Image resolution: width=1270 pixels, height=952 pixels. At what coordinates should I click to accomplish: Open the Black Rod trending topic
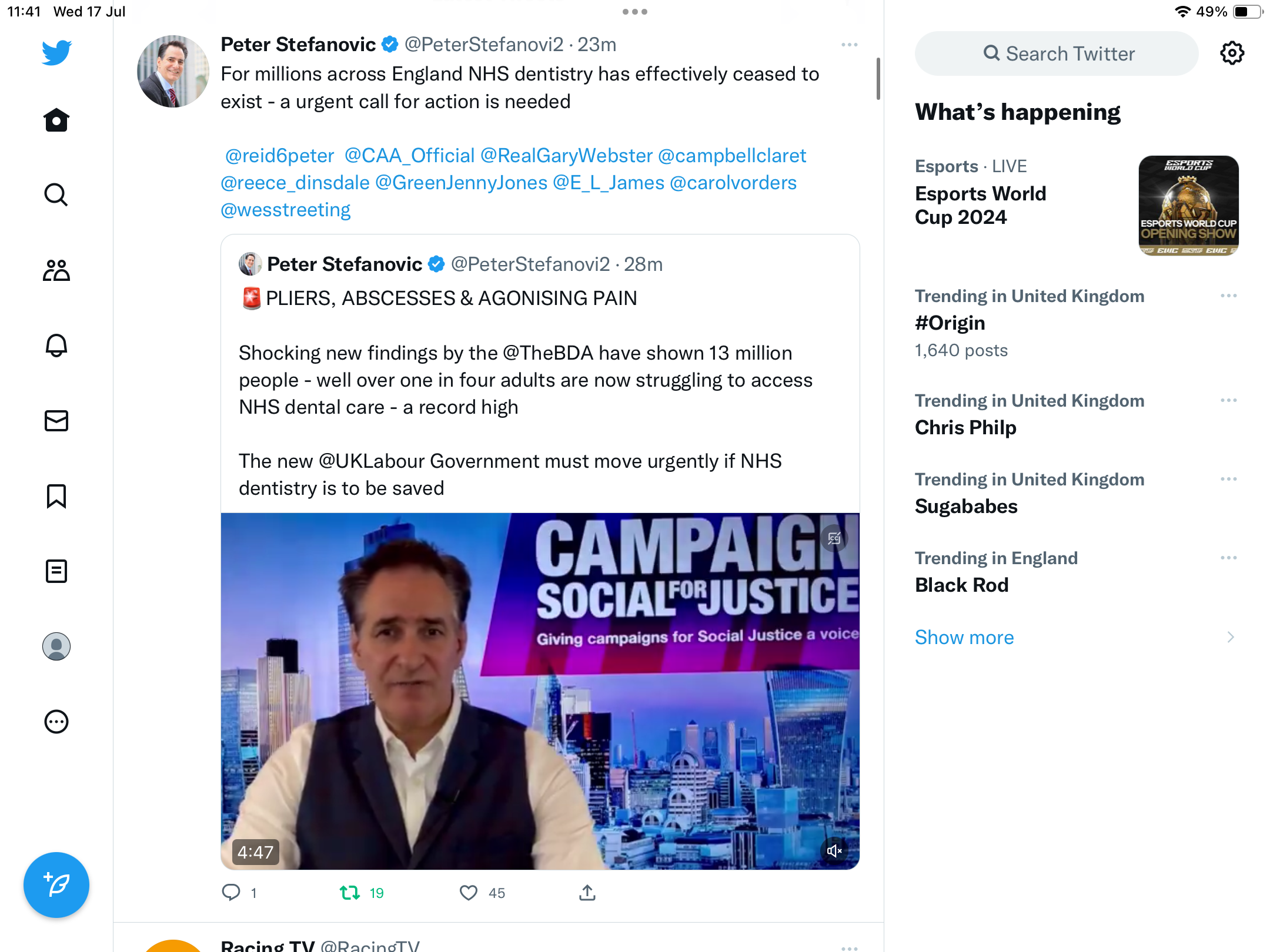pyautogui.click(x=962, y=585)
